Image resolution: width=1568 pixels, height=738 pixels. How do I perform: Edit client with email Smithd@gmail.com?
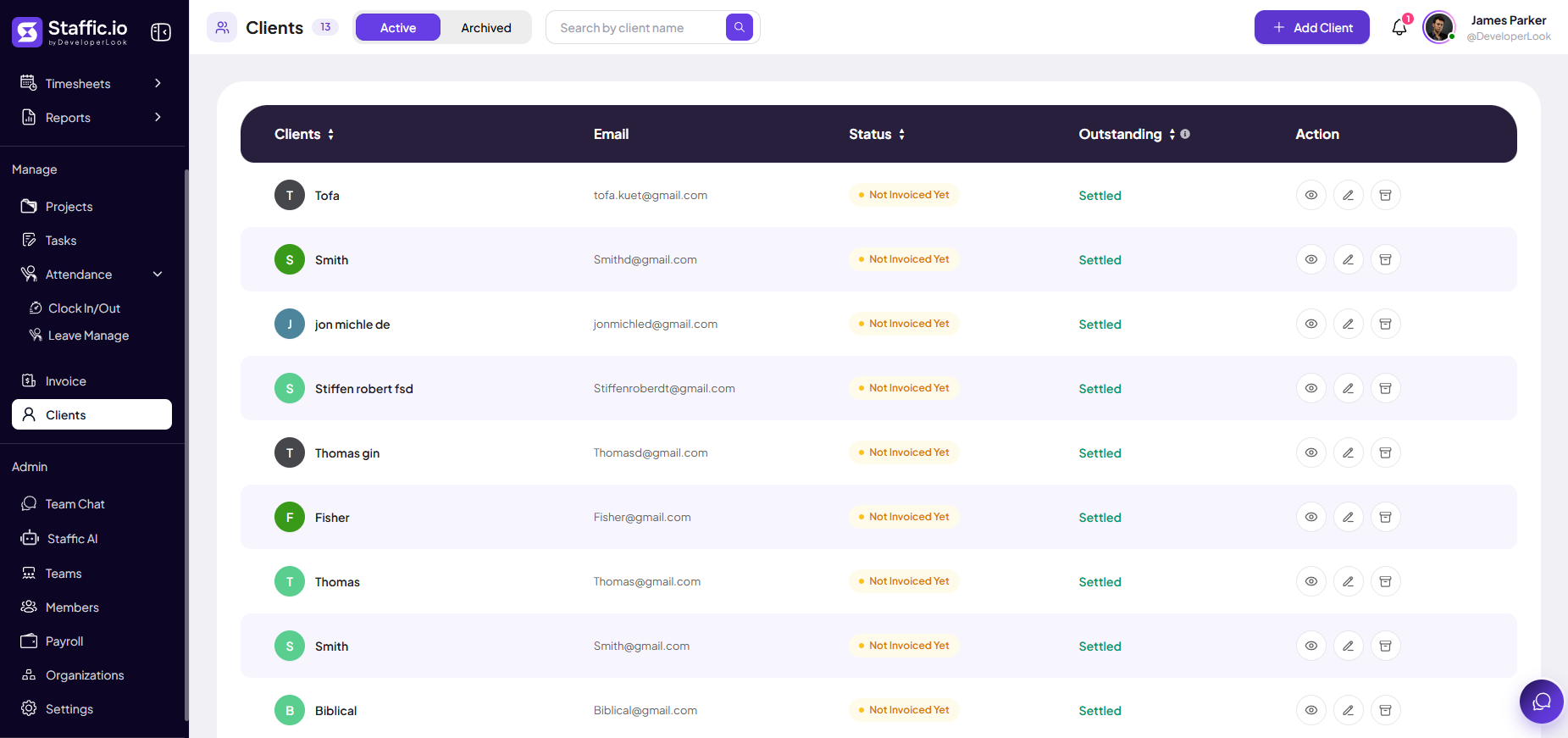1349,259
